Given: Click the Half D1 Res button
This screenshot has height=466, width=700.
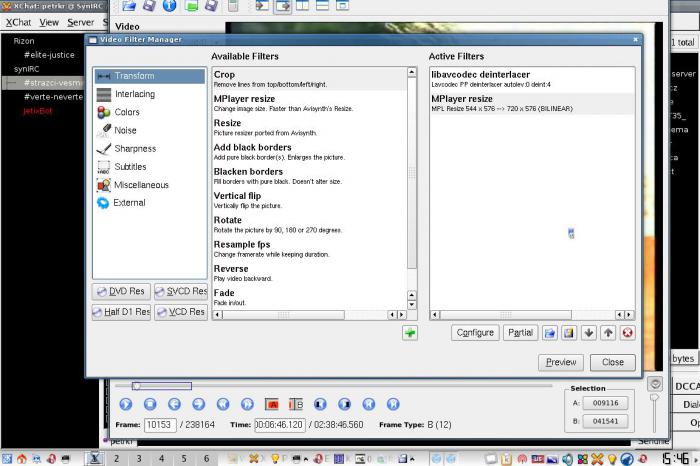Looking at the screenshot, I should pos(121,312).
